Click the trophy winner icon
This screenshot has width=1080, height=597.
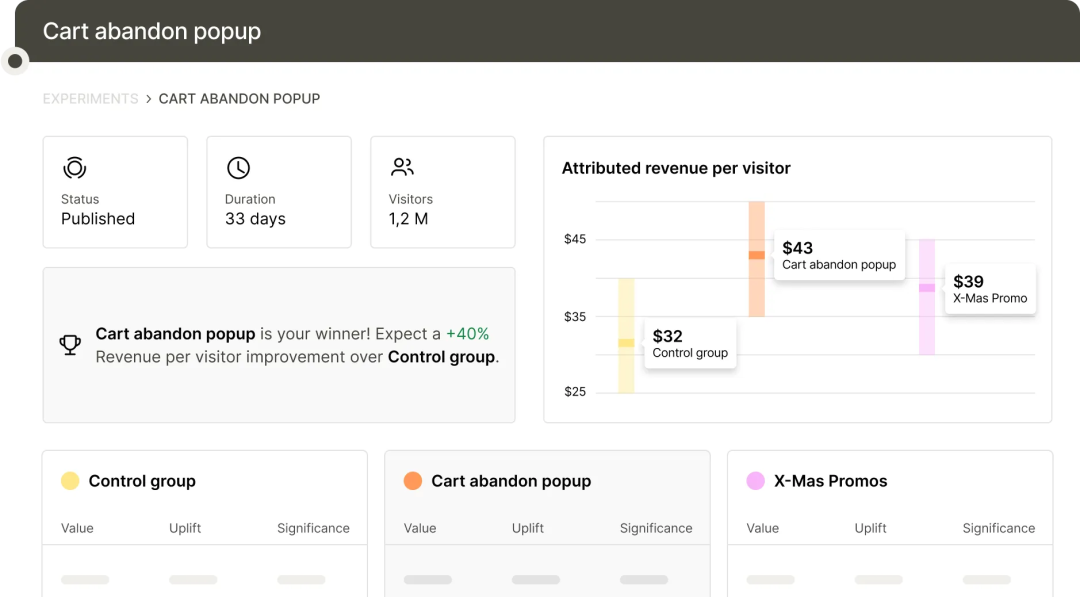tap(70, 345)
